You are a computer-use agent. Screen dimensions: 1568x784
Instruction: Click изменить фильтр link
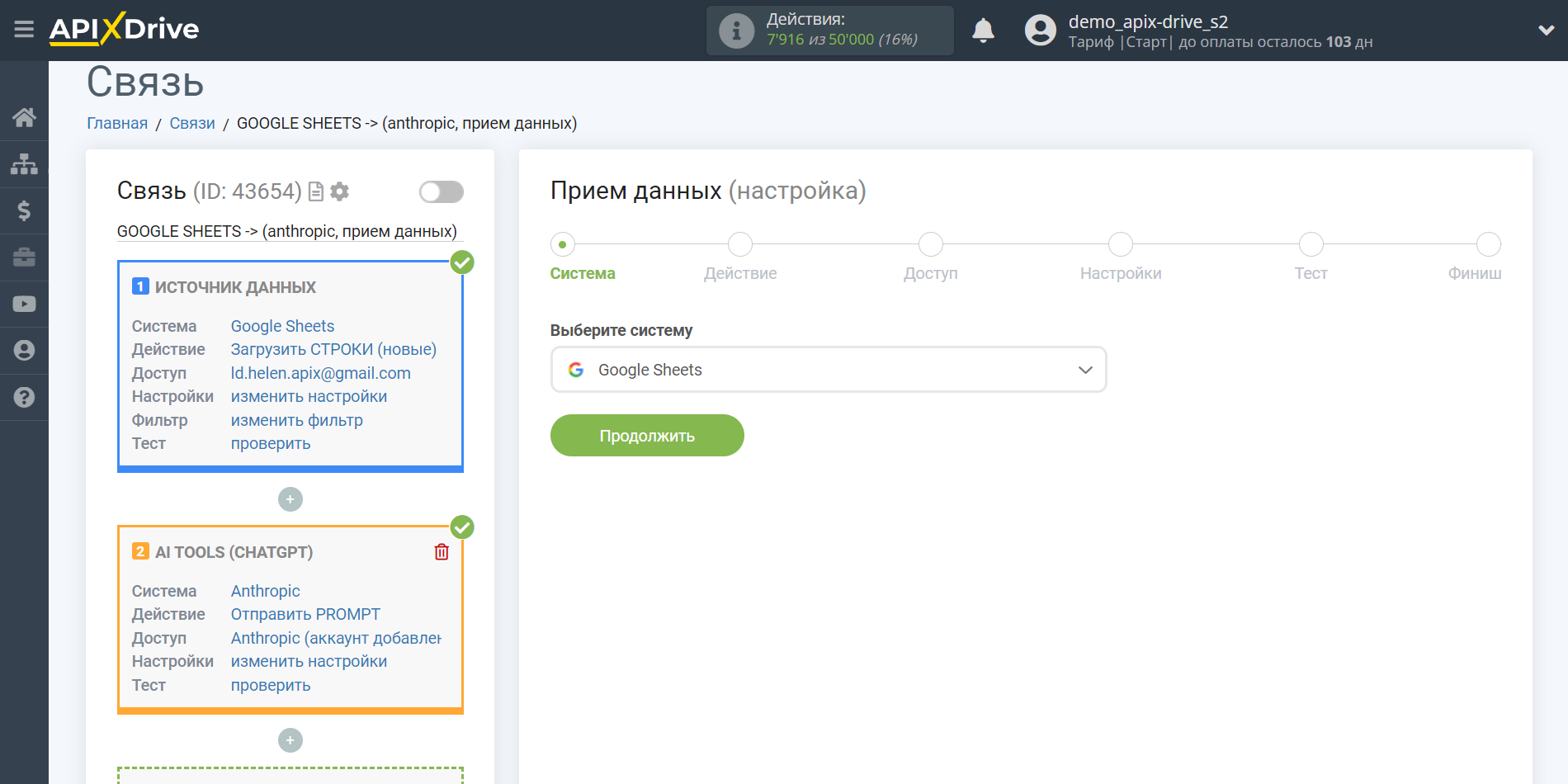click(296, 420)
